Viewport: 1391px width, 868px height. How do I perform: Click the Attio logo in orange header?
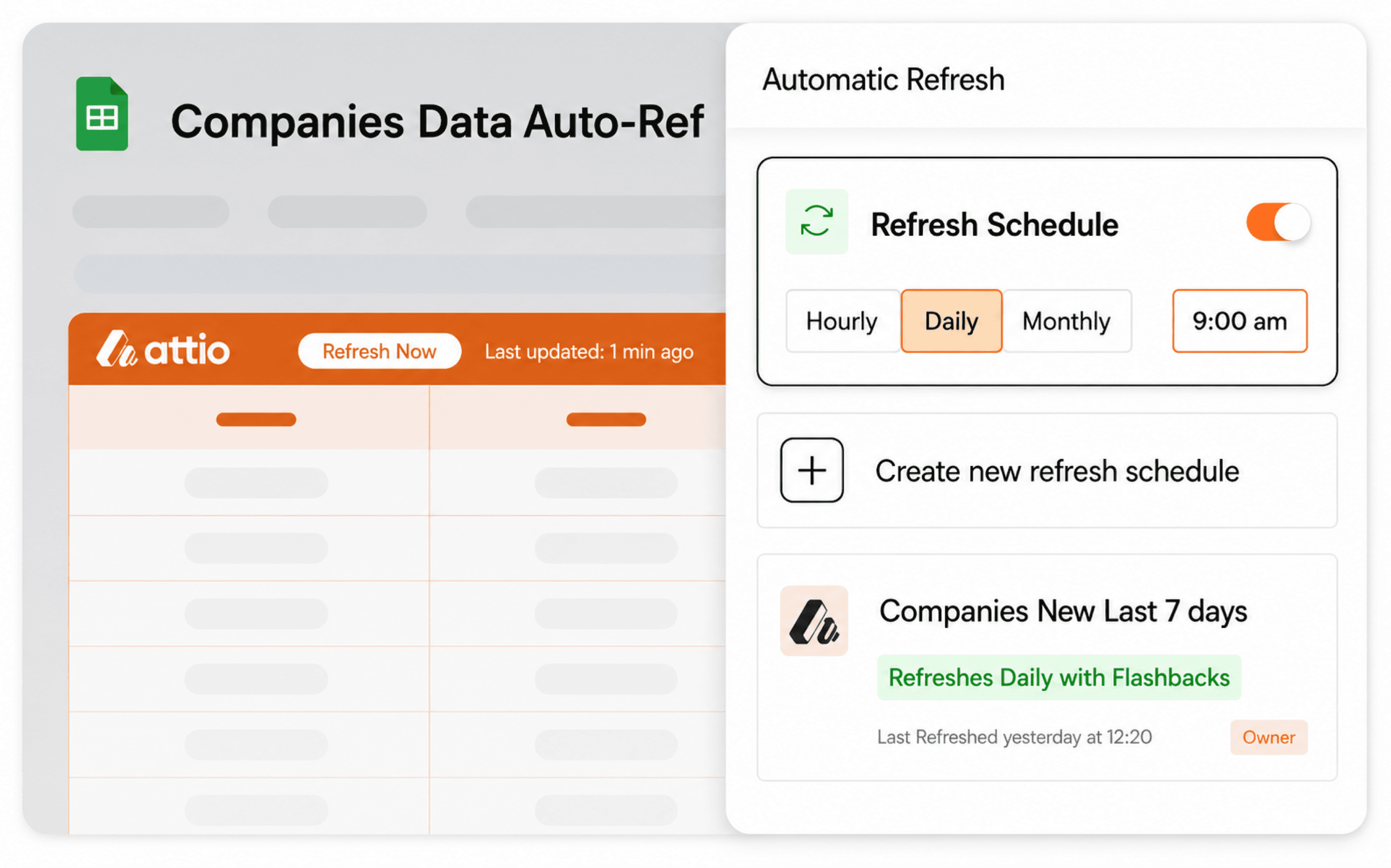tap(163, 349)
